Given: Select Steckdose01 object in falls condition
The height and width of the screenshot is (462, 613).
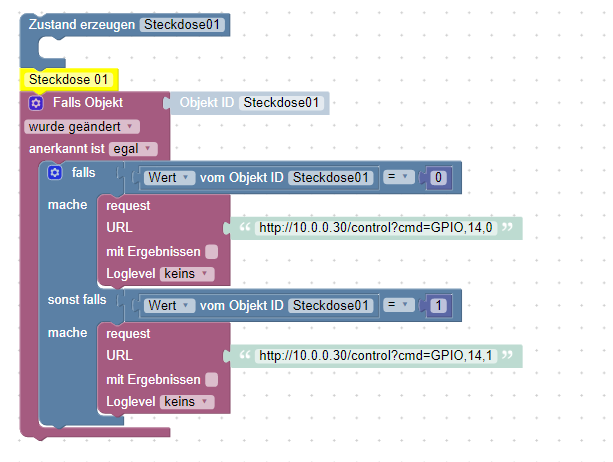Looking at the screenshot, I should (331, 177).
